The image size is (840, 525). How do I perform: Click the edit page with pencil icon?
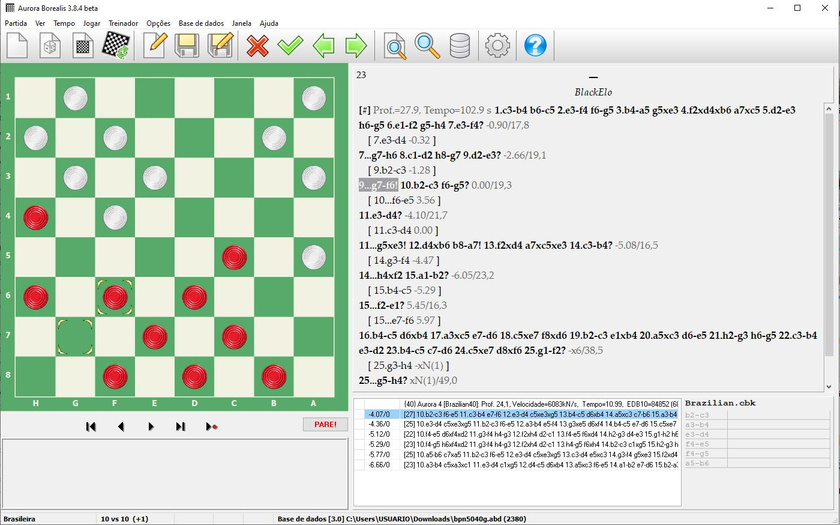155,45
